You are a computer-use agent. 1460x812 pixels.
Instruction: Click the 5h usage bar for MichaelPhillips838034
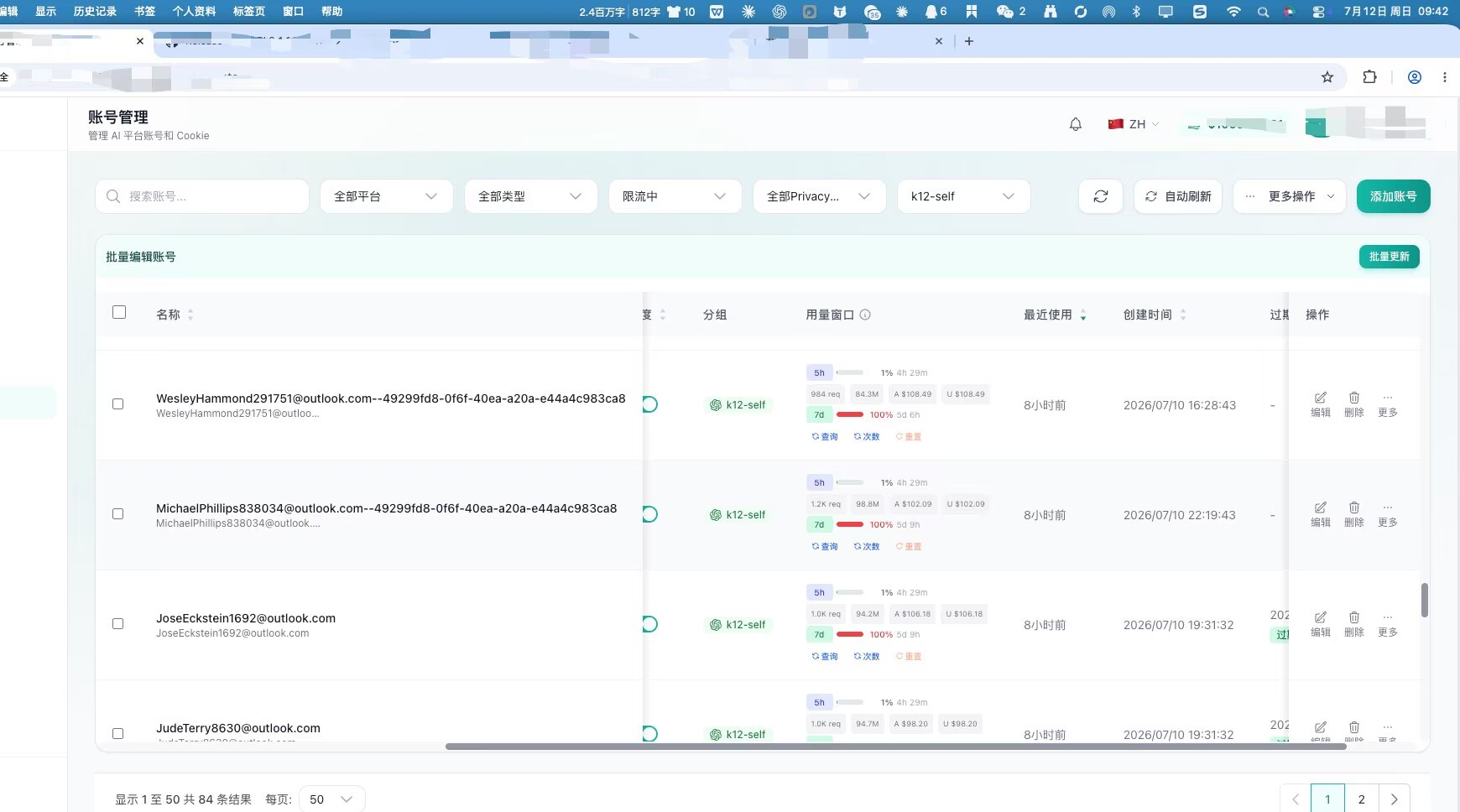(x=850, y=482)
